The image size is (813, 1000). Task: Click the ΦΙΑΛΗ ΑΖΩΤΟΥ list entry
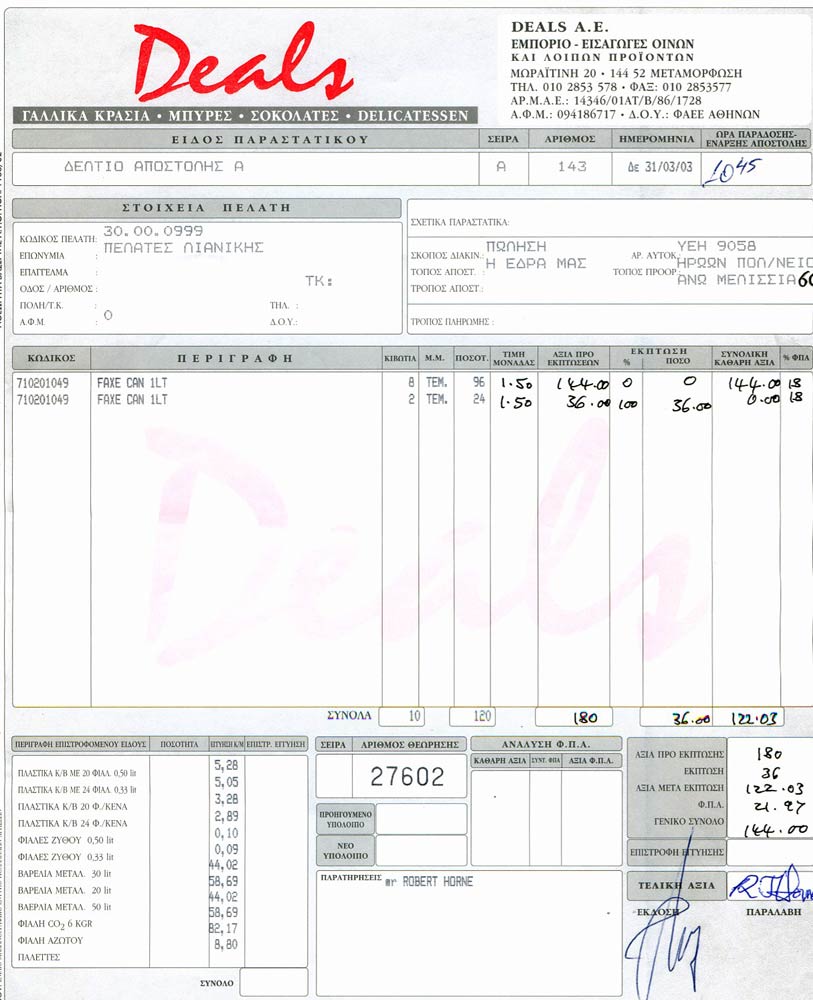50,941
